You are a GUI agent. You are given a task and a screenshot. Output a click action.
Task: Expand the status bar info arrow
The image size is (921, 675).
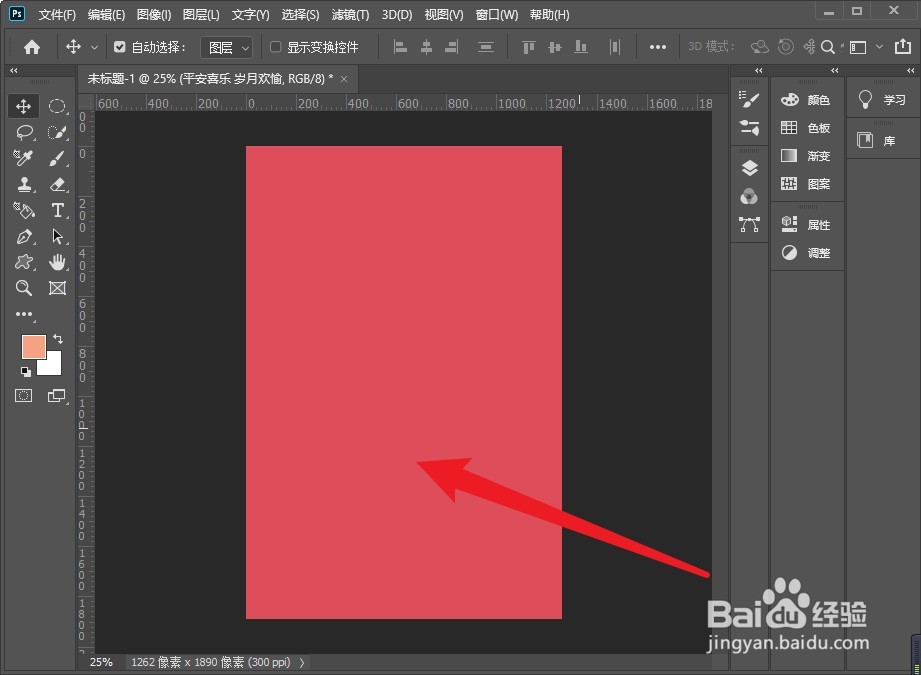[x=302, y=663]
